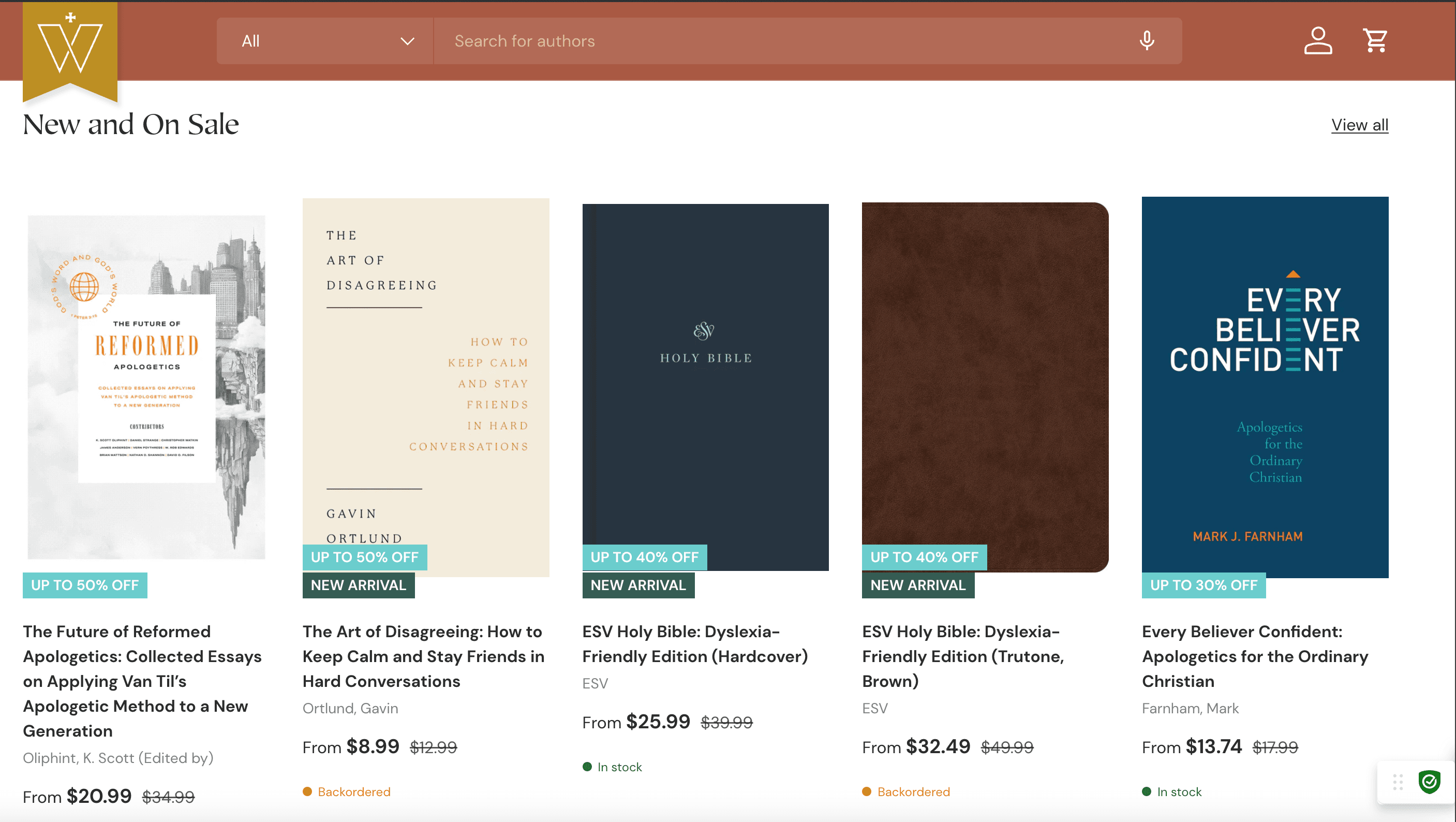Open The Art of Disagreeing title link
Screen dimensions: 1456x822
[x=424, y=656]
